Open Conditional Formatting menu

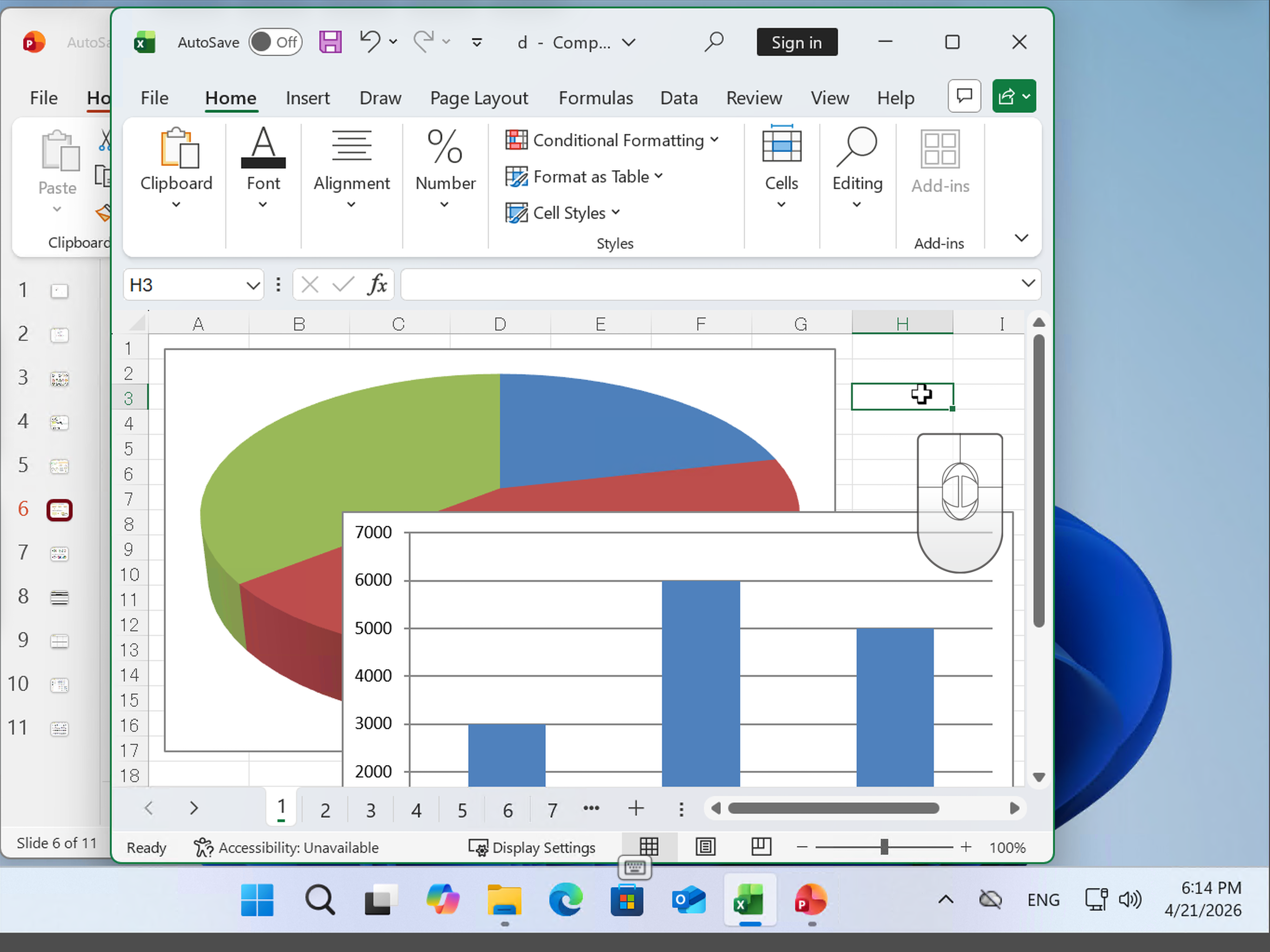pyautogui.click(x=612, y=140)
